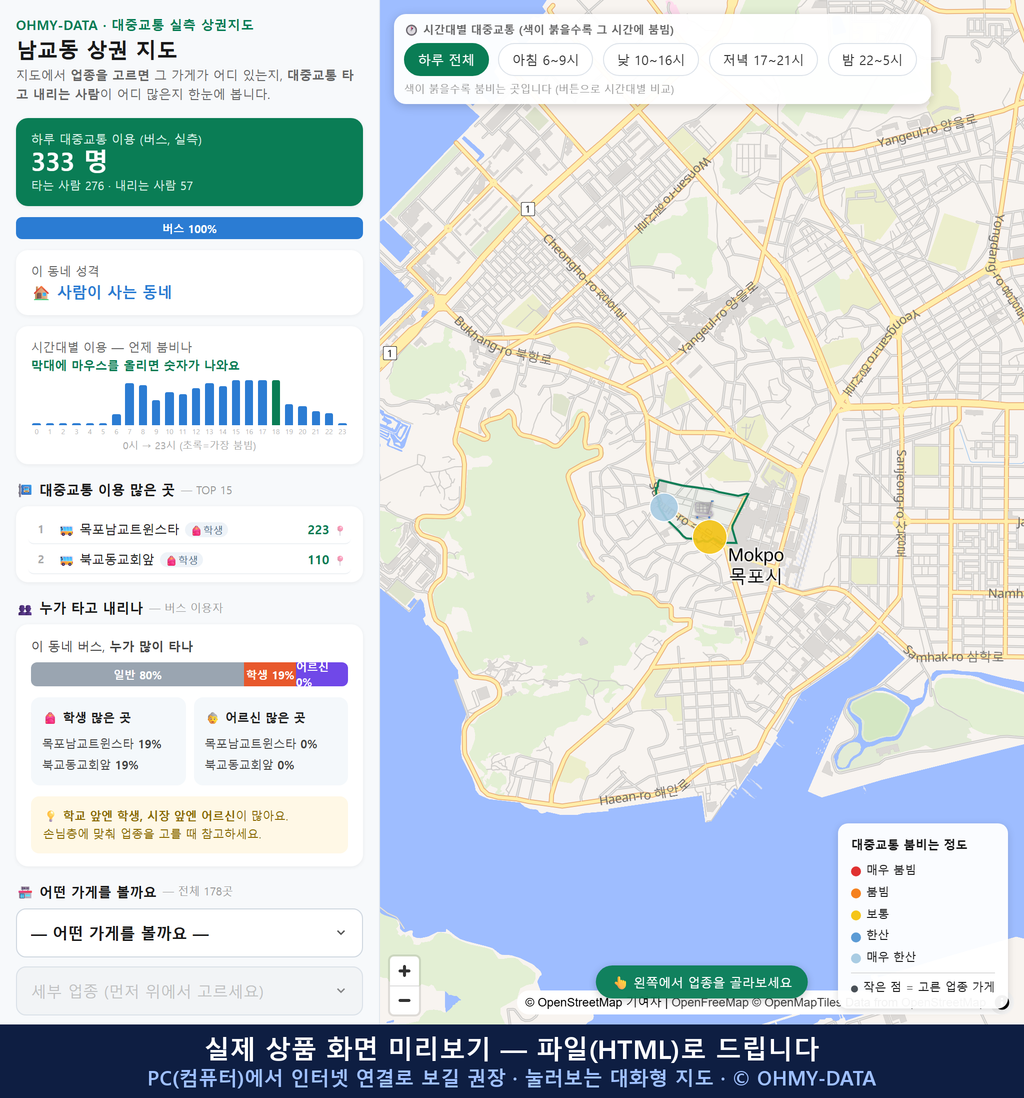Click 목포남교트윈스타 19% in student card
The image size is (1024, 1098).
pyautogui.click(x=102, y=744)
